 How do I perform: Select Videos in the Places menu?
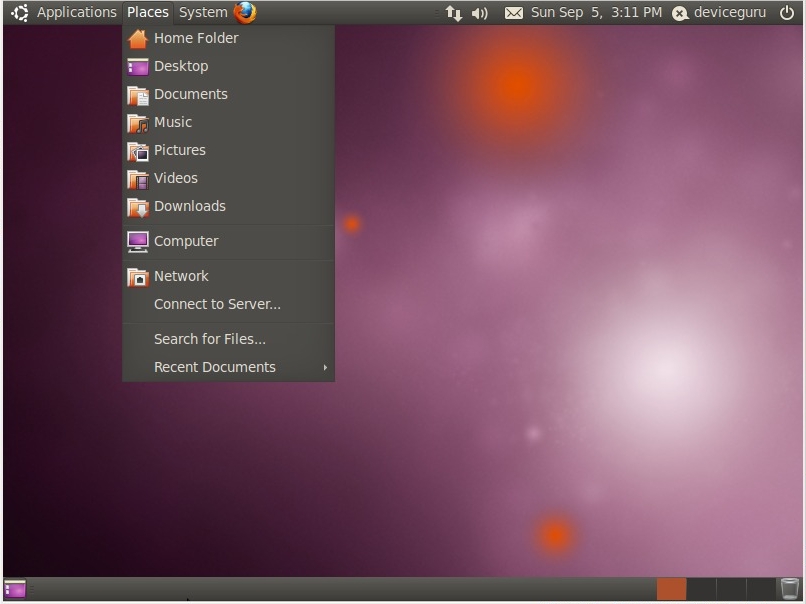coord(229,178)
